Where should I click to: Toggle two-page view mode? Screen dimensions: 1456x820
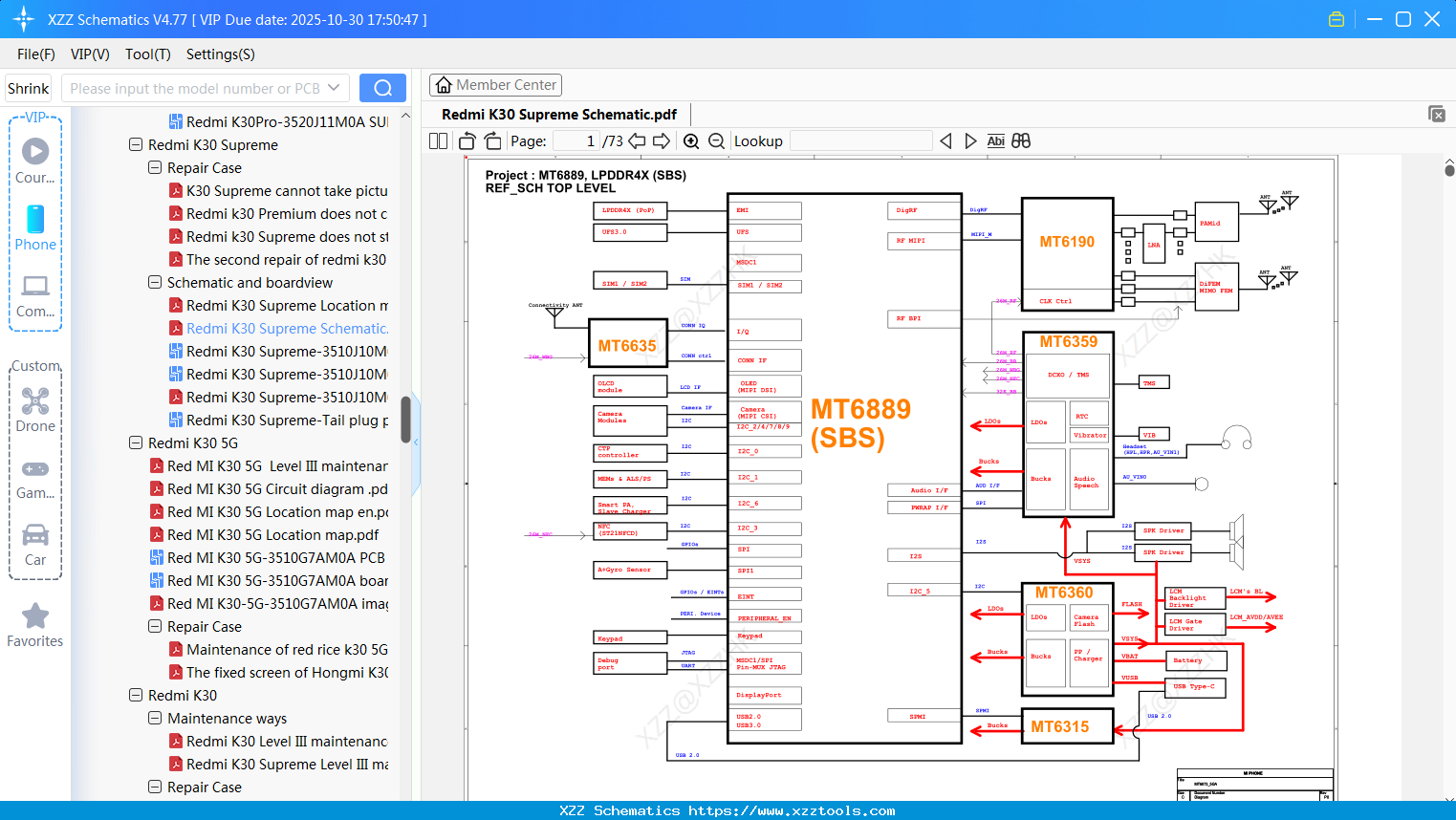437,140
